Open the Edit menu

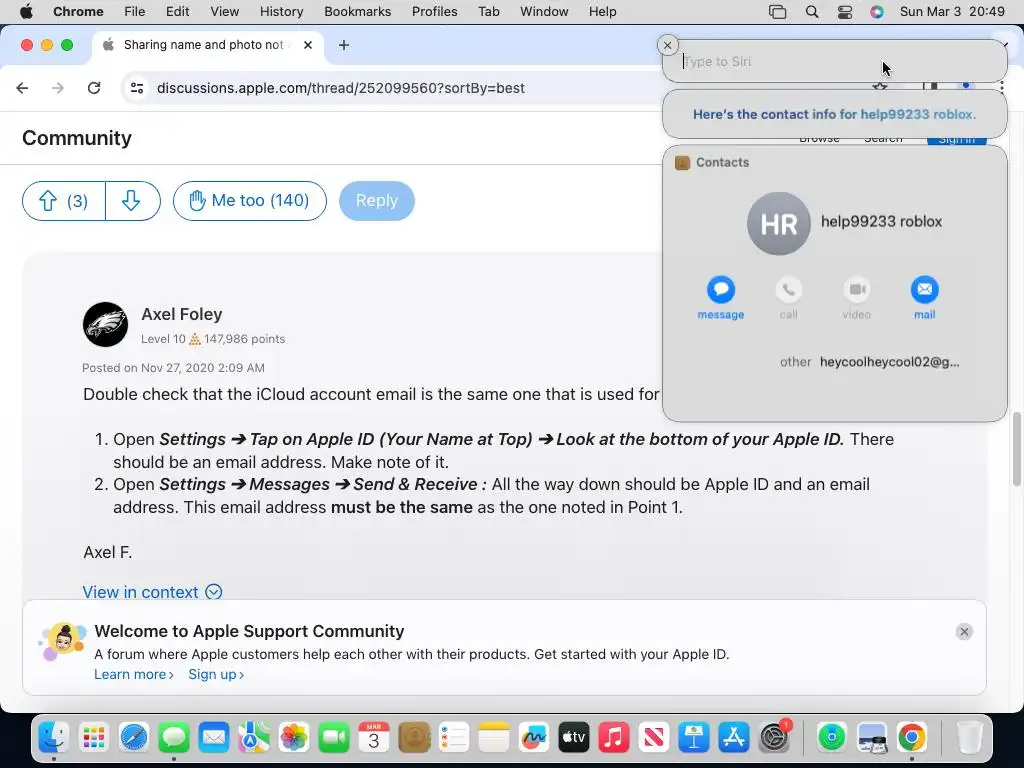point(178,12)
